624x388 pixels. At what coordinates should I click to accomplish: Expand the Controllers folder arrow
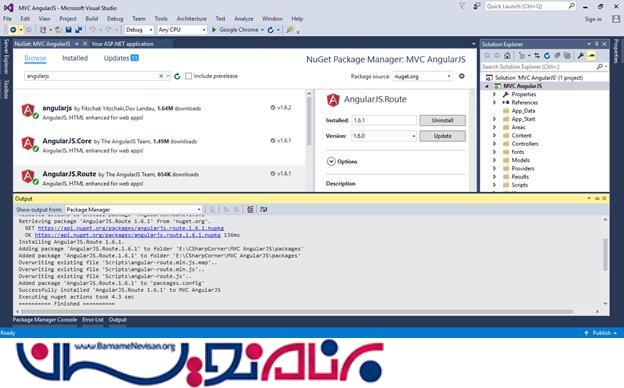coord(494,144)
